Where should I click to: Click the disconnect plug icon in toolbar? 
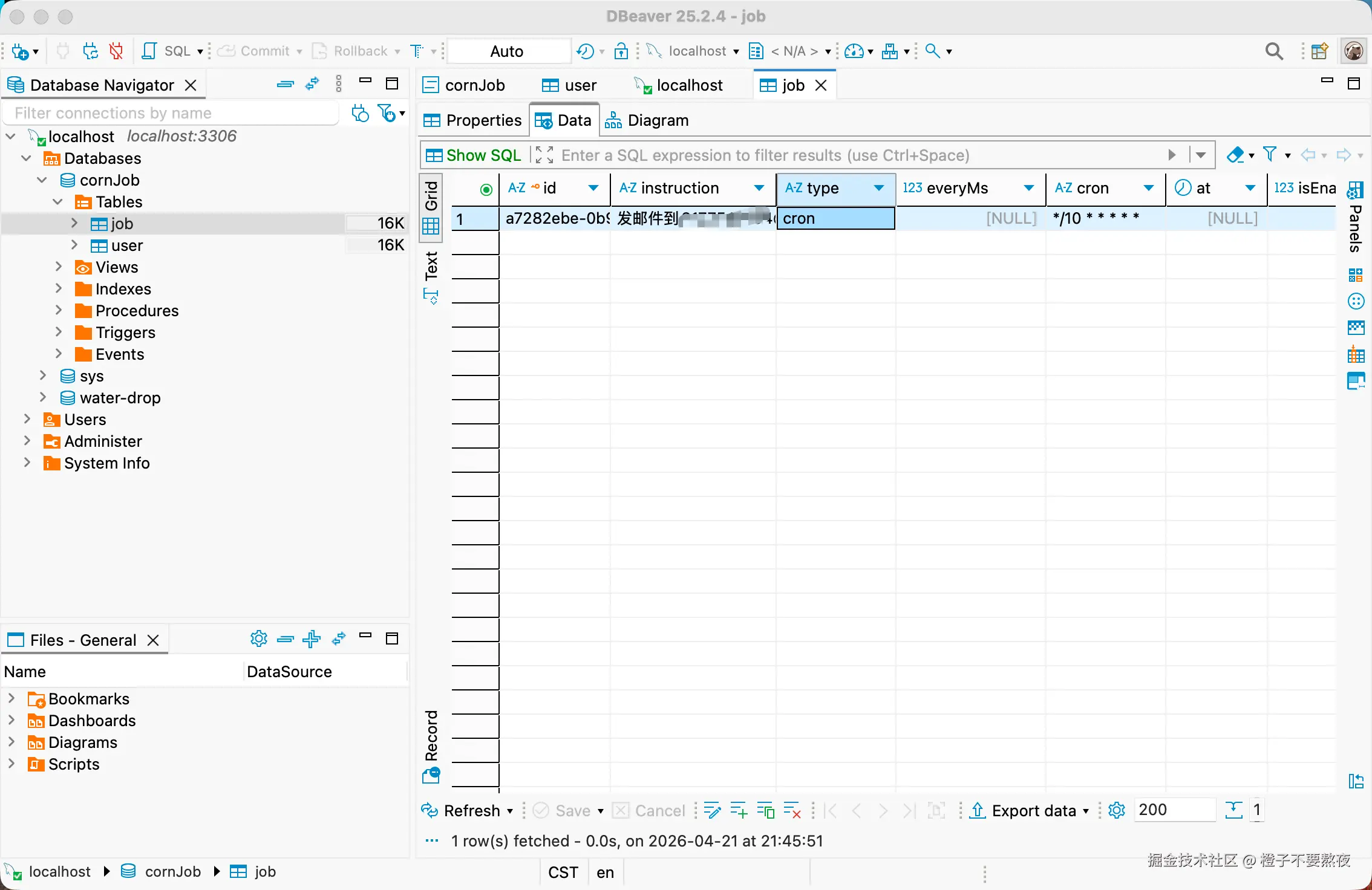click(x=116, y=51)
